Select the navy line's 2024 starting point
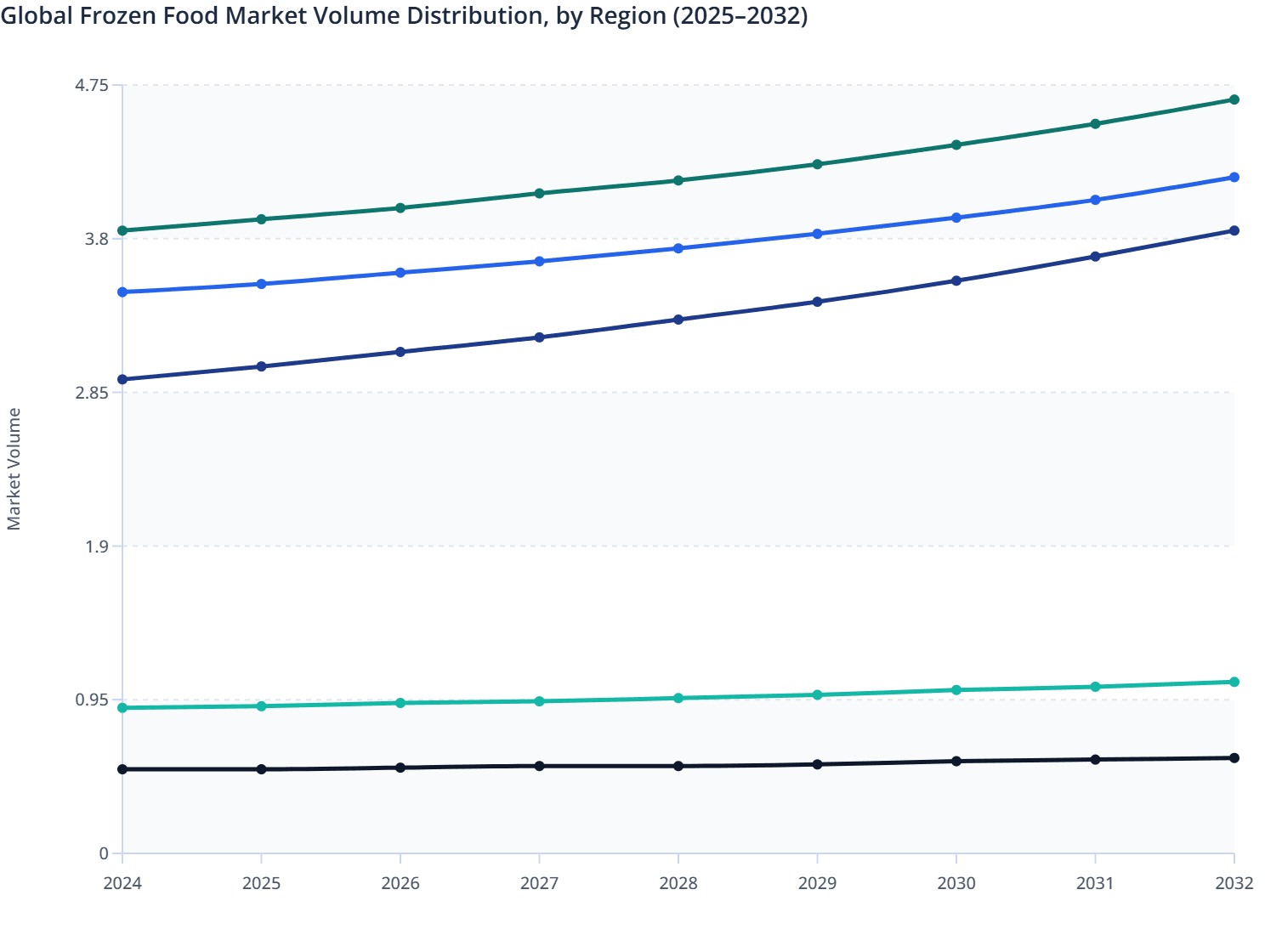This screenshot has width=1282, height=952. click(x=122, y=377)
